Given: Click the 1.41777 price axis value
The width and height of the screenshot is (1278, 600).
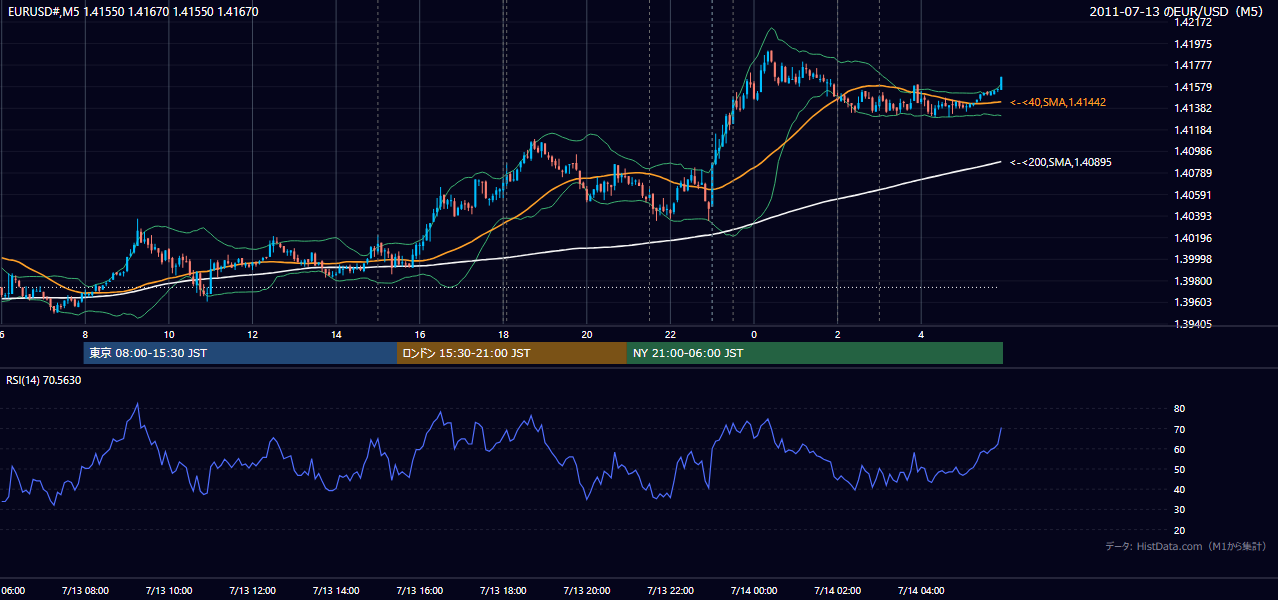Looking at the screenshot, I should [x=1195, y=66].
